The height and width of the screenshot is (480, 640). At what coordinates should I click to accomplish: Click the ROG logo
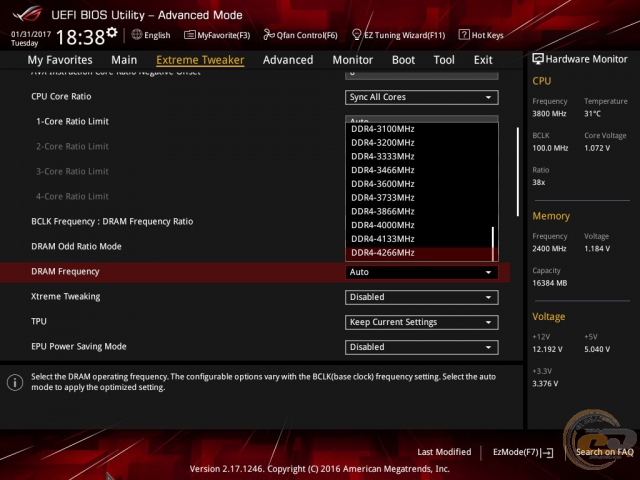(27, 14)
